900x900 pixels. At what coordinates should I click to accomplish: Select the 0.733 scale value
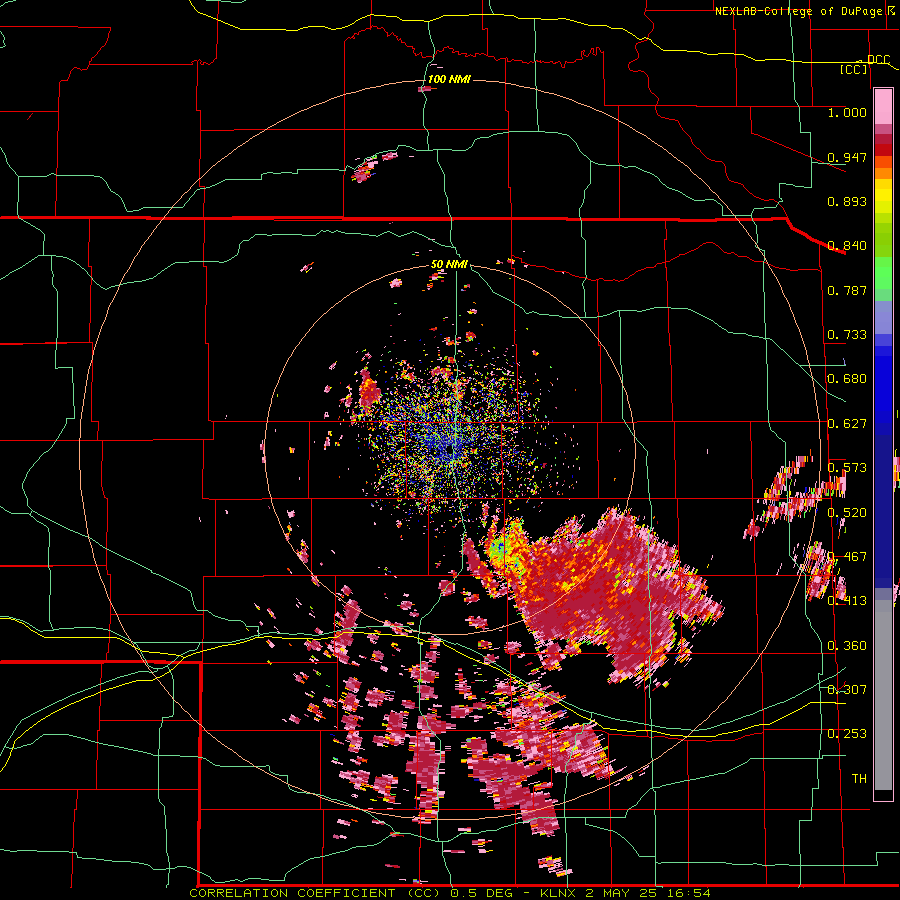click(x=847, y=335)
